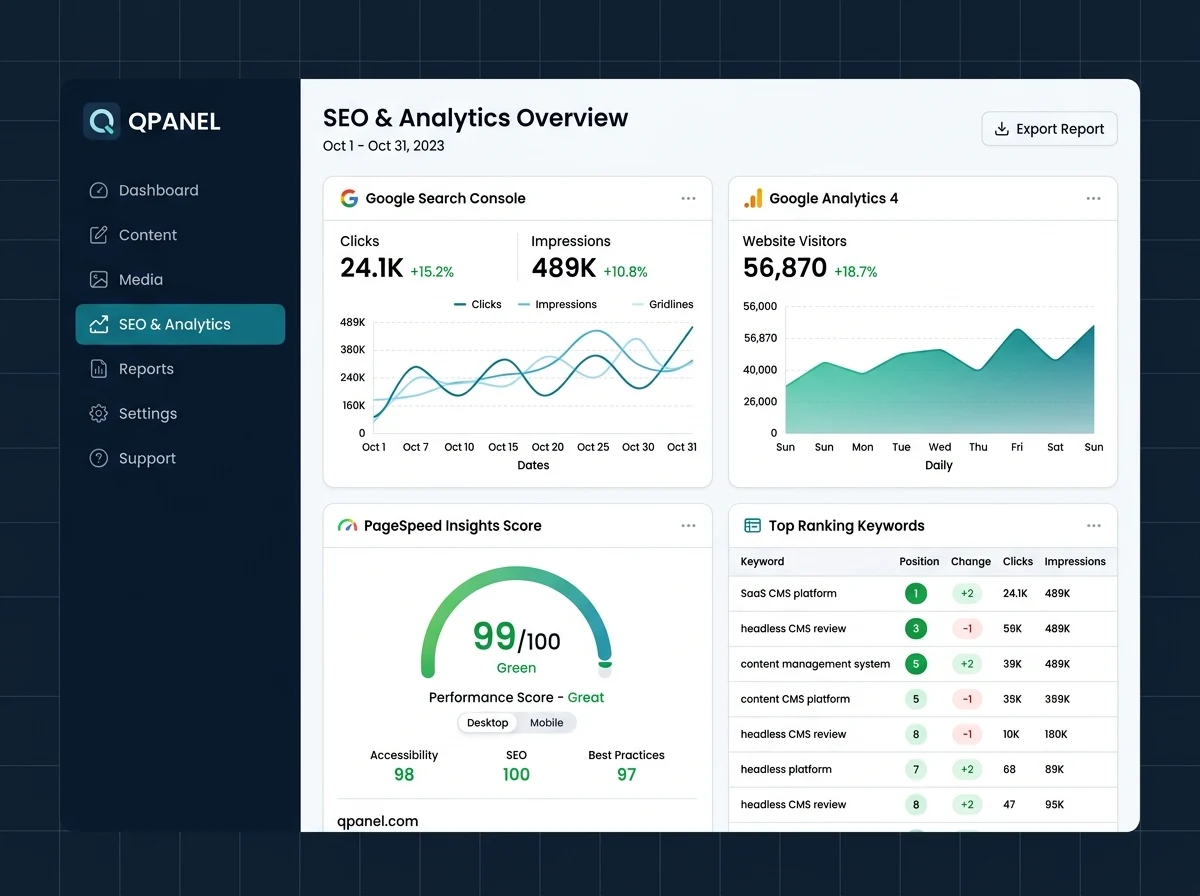
Task: Click the Fri label on daily visitors axis
Action: coord(1017,447)
